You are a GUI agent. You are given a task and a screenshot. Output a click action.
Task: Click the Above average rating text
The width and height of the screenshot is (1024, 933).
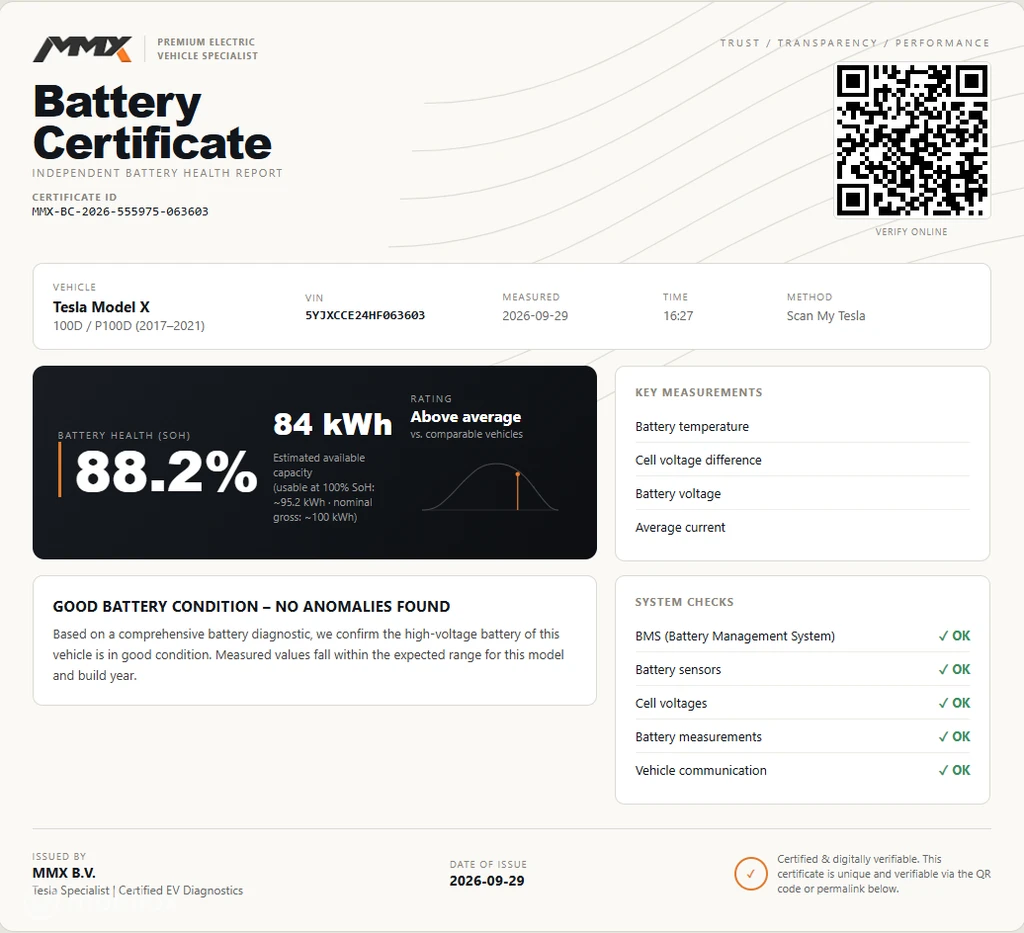tap(466, 417)
